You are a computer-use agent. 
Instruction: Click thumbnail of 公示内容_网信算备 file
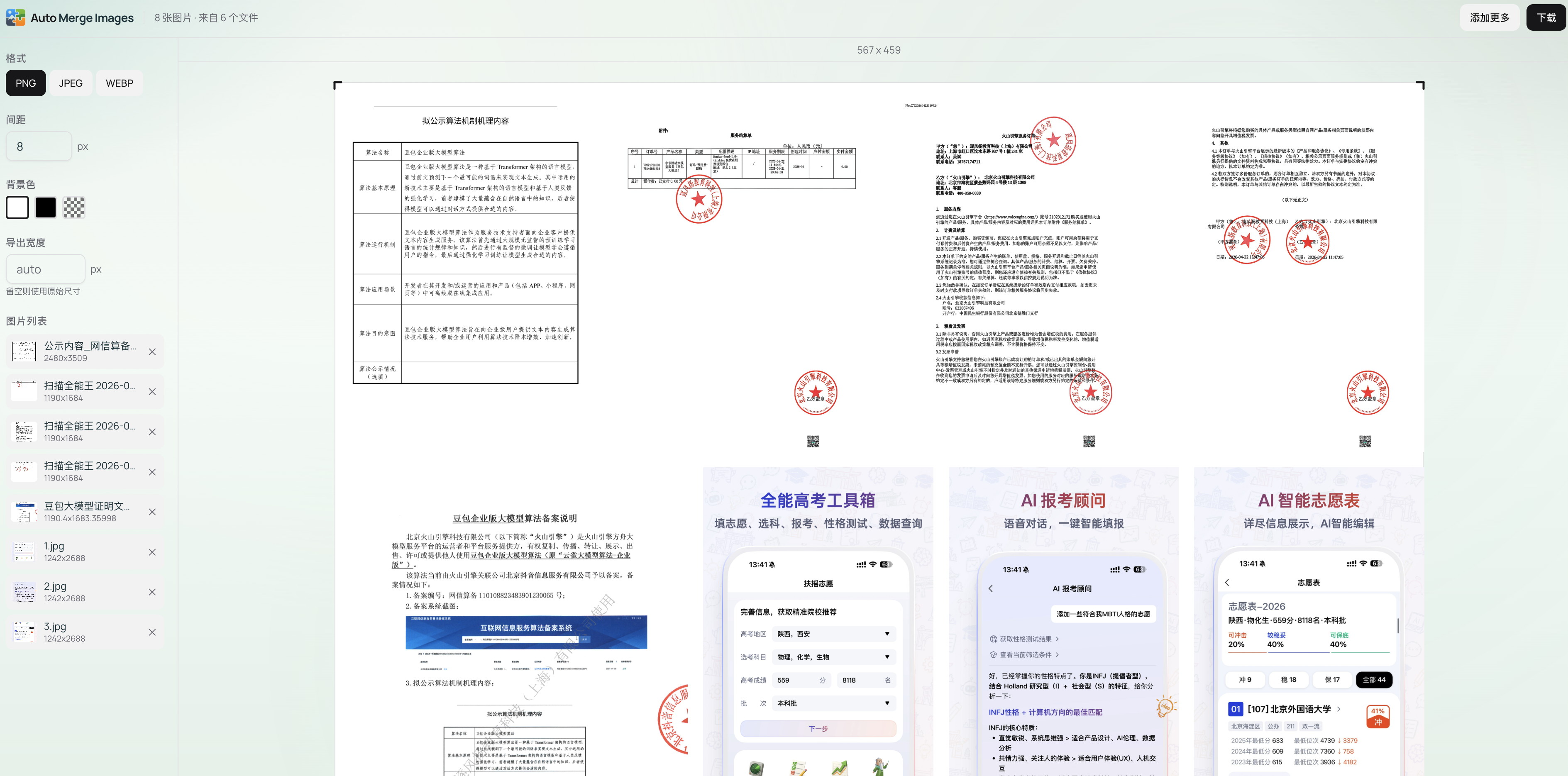pyautogui.click(x=24, y=352)
